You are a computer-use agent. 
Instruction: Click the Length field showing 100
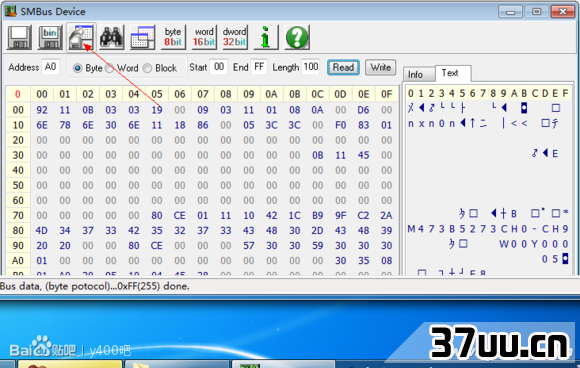point(311,67)
